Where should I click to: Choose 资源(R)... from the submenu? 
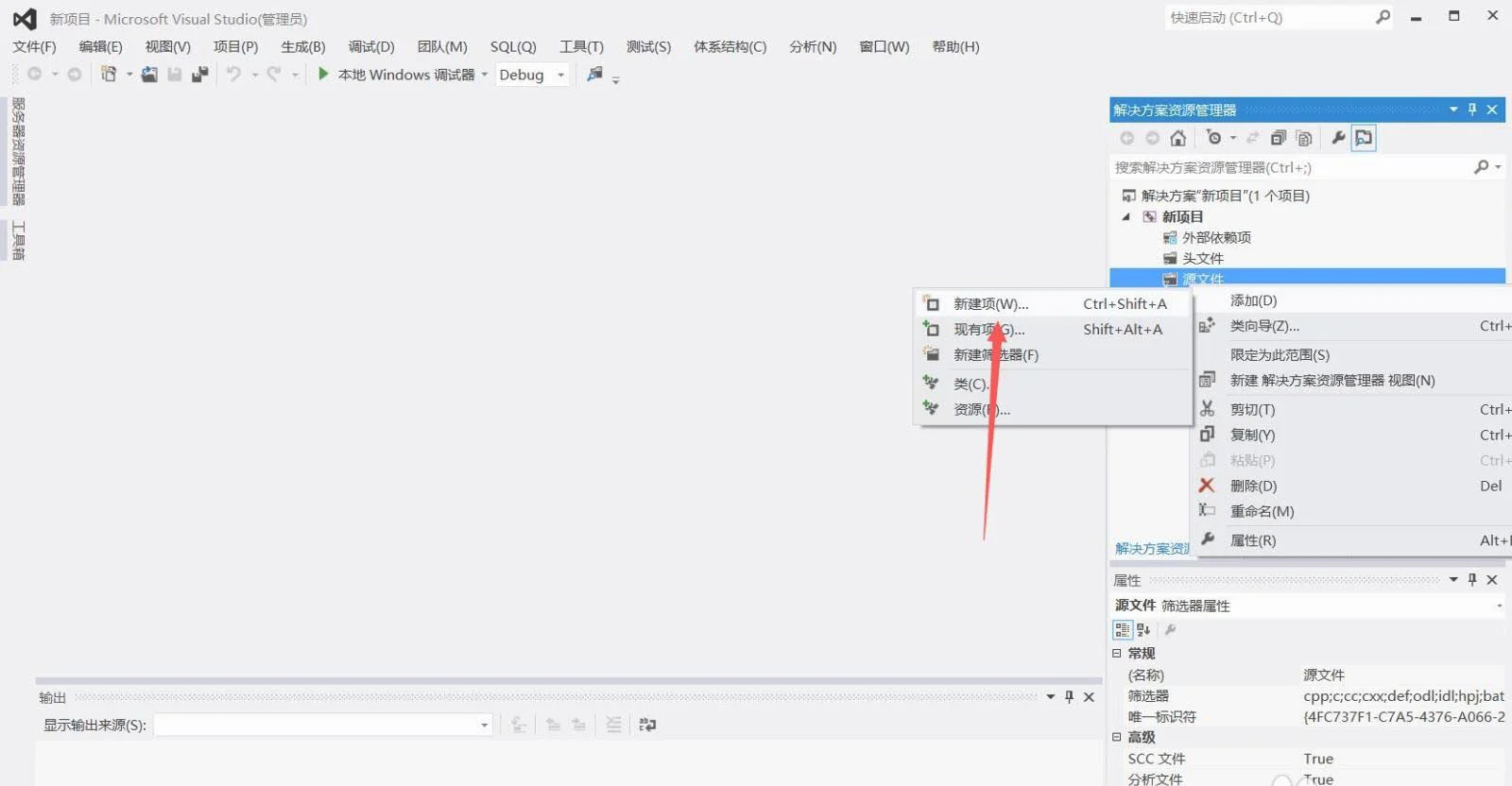[x=1053, y=409]
